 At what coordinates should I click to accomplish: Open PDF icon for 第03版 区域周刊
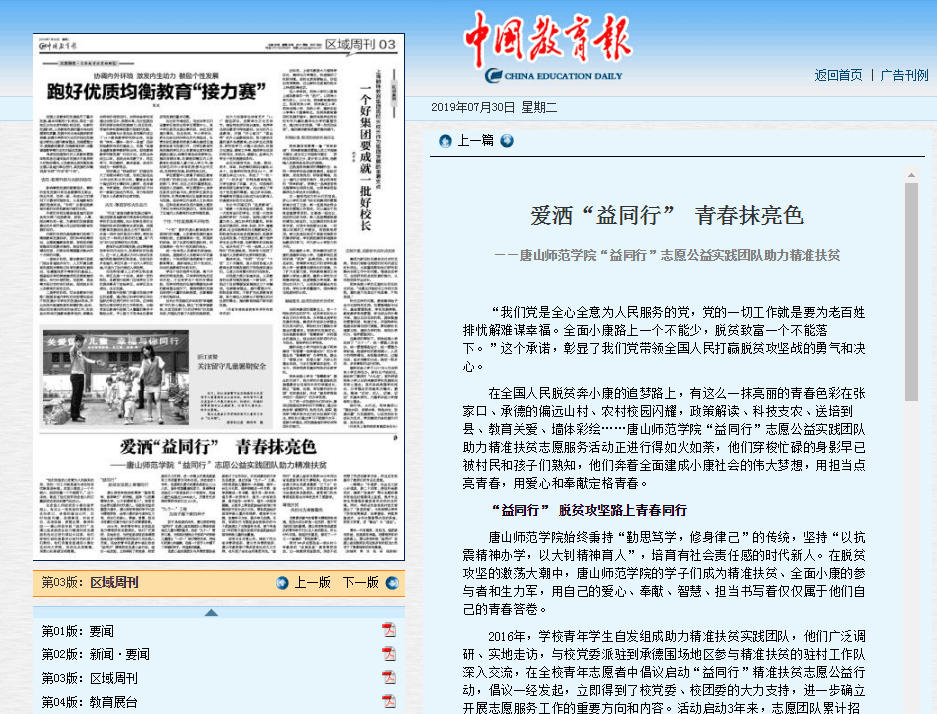pos(388,678)
